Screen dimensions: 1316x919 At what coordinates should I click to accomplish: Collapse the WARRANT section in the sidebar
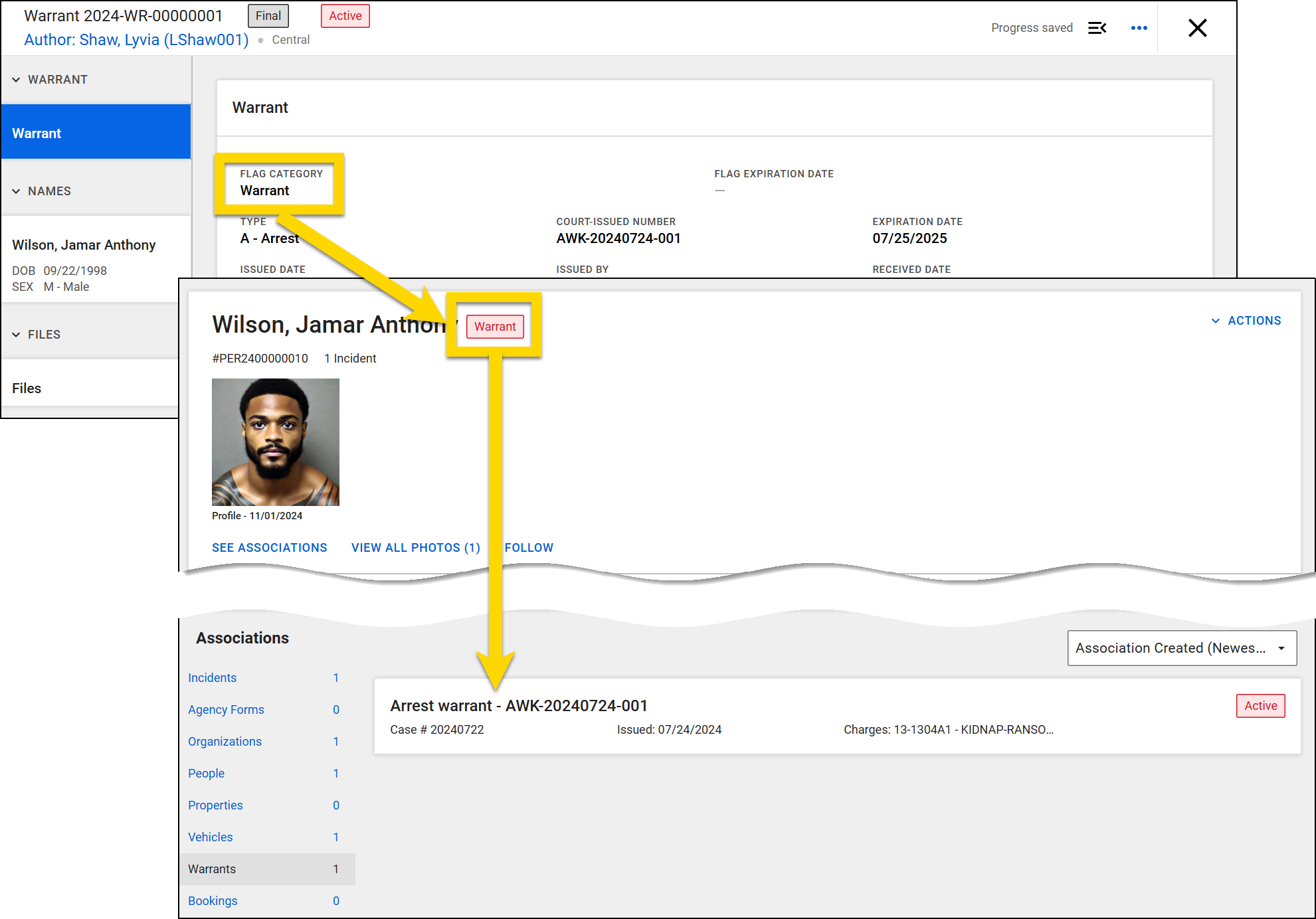pyautogui.click(x=17, y=79)
